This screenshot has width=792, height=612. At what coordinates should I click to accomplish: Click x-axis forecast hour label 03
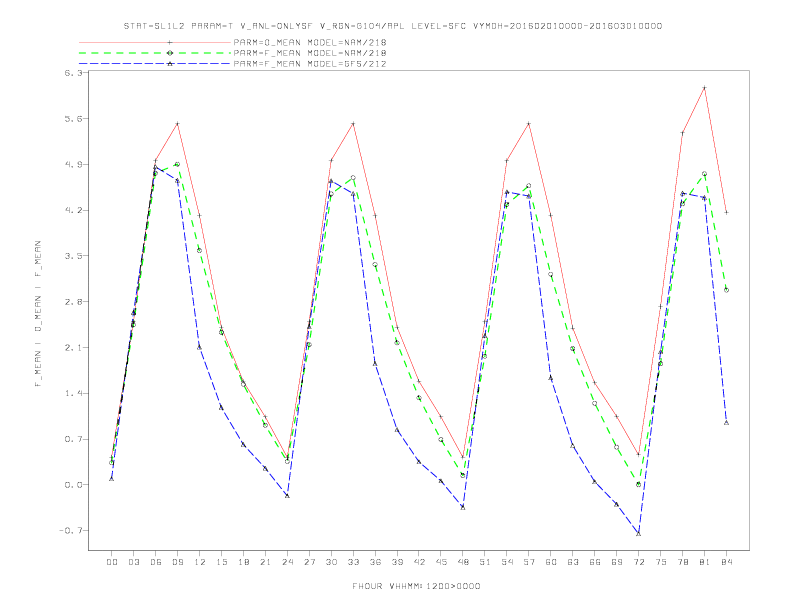click(133, 562)
